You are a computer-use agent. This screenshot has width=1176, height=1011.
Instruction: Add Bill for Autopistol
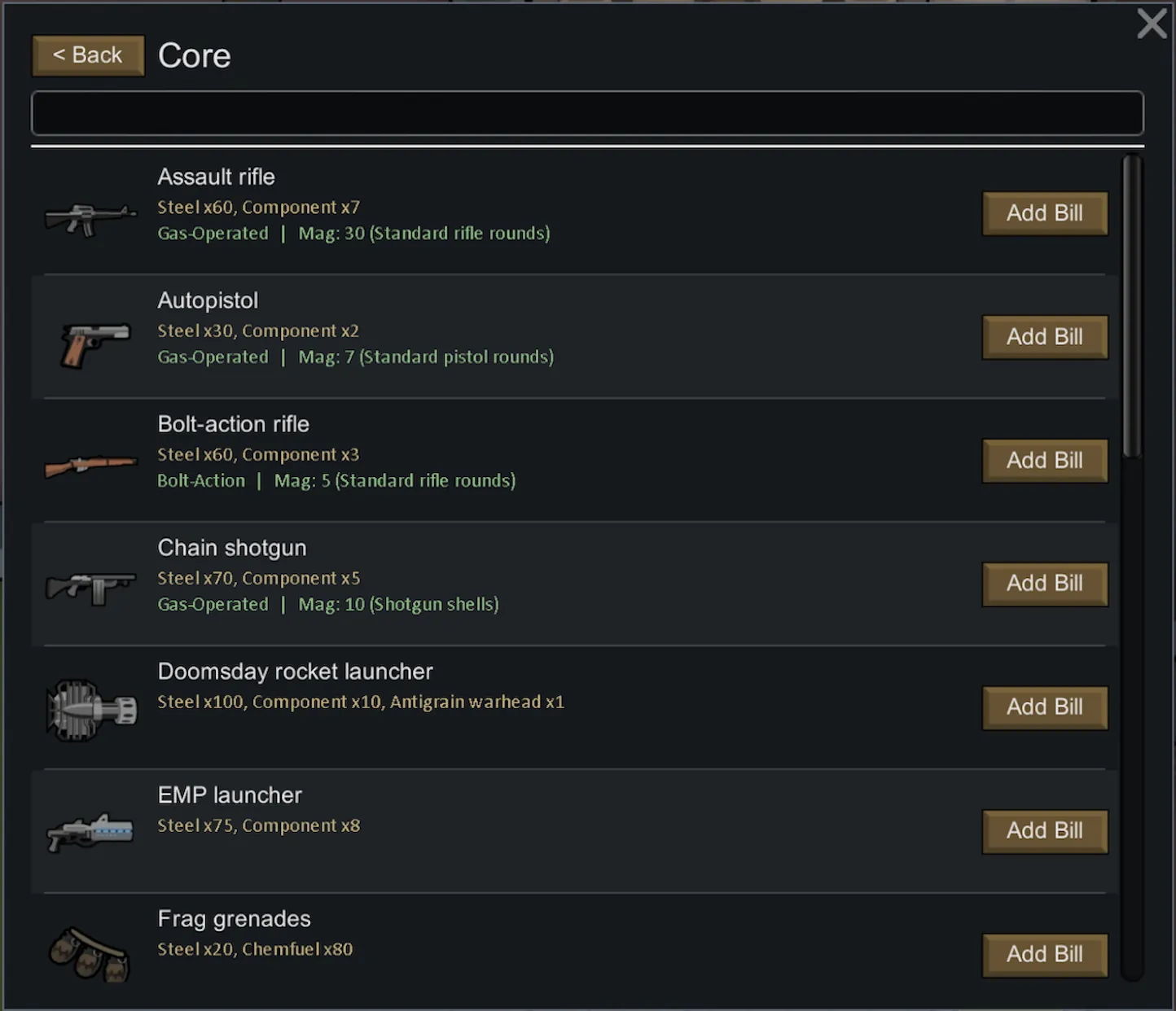pos(1044,337)
